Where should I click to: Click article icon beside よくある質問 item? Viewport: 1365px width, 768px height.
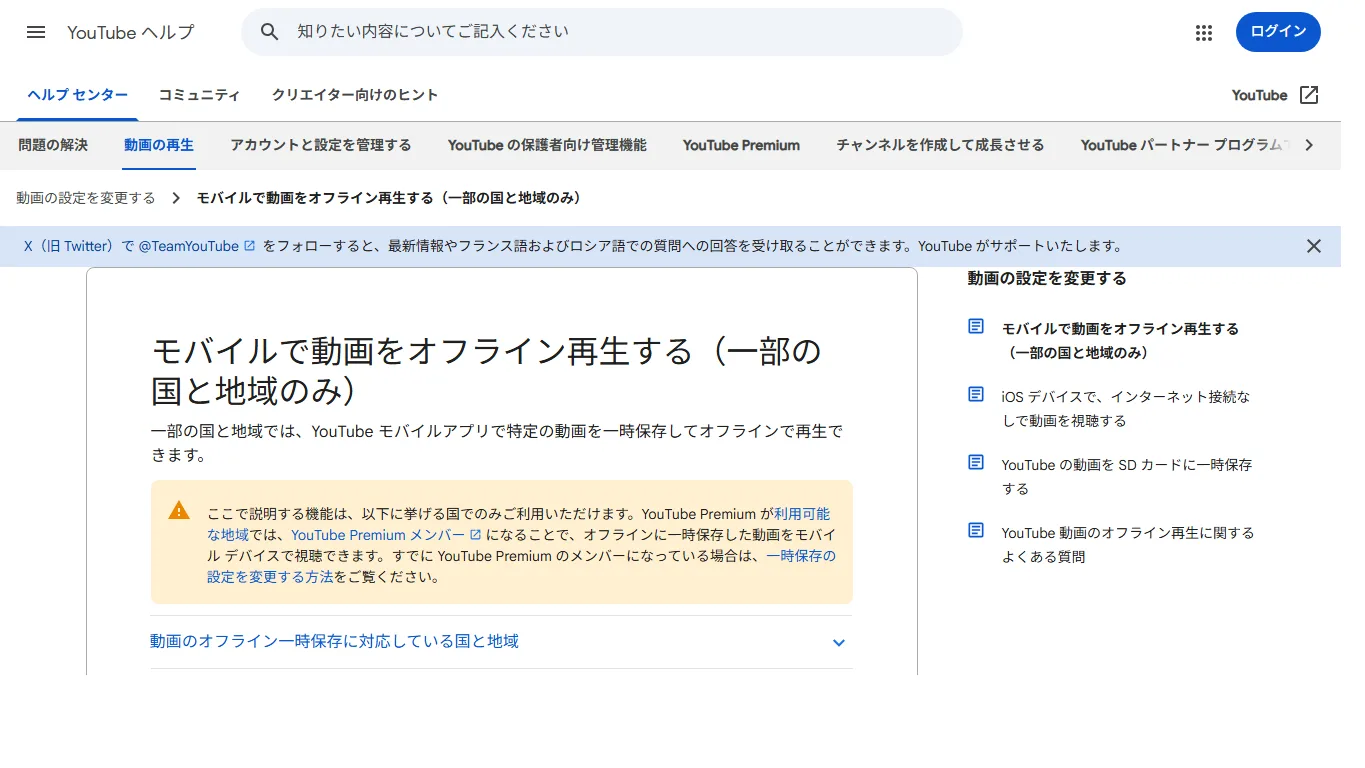pos(976,531)
